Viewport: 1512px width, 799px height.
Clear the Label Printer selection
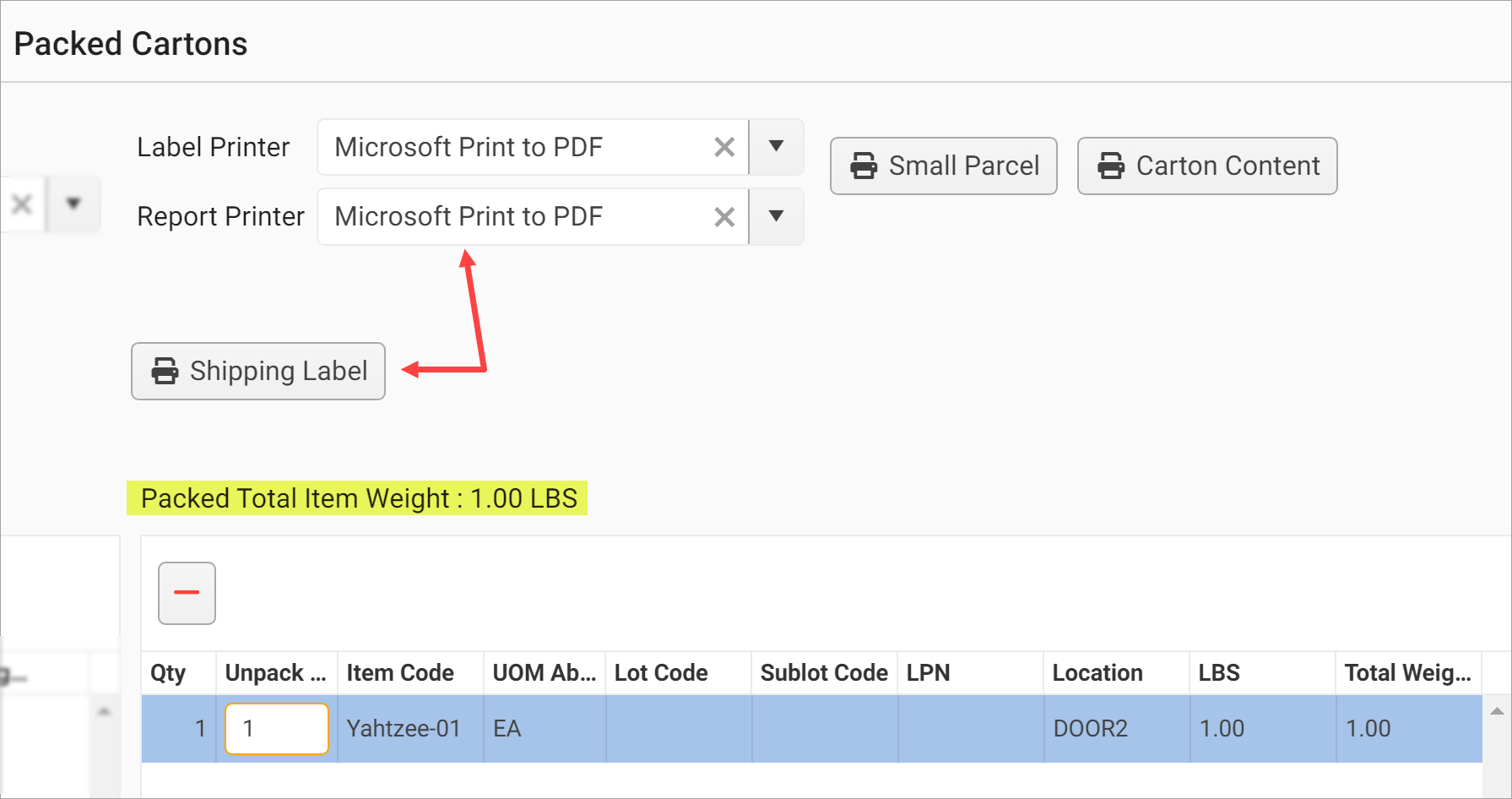tap(723, 148)
